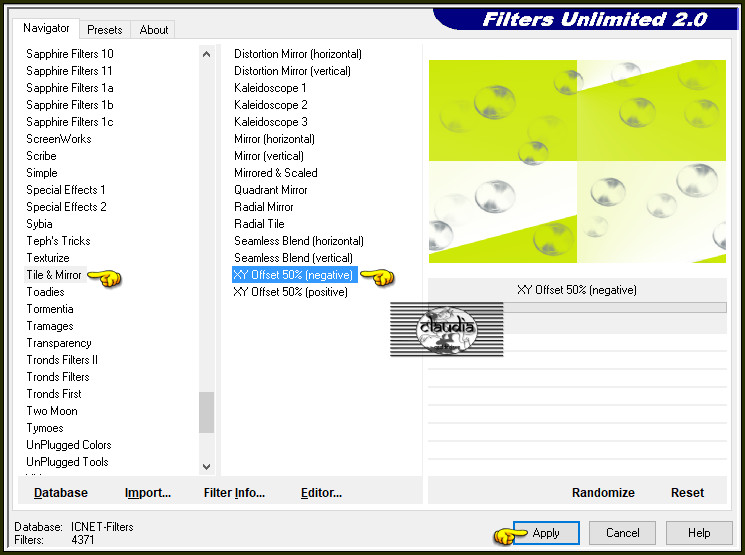Select the Tramages category
The width and height of the screenshot is (745, 555).
(x=50, y=326)
